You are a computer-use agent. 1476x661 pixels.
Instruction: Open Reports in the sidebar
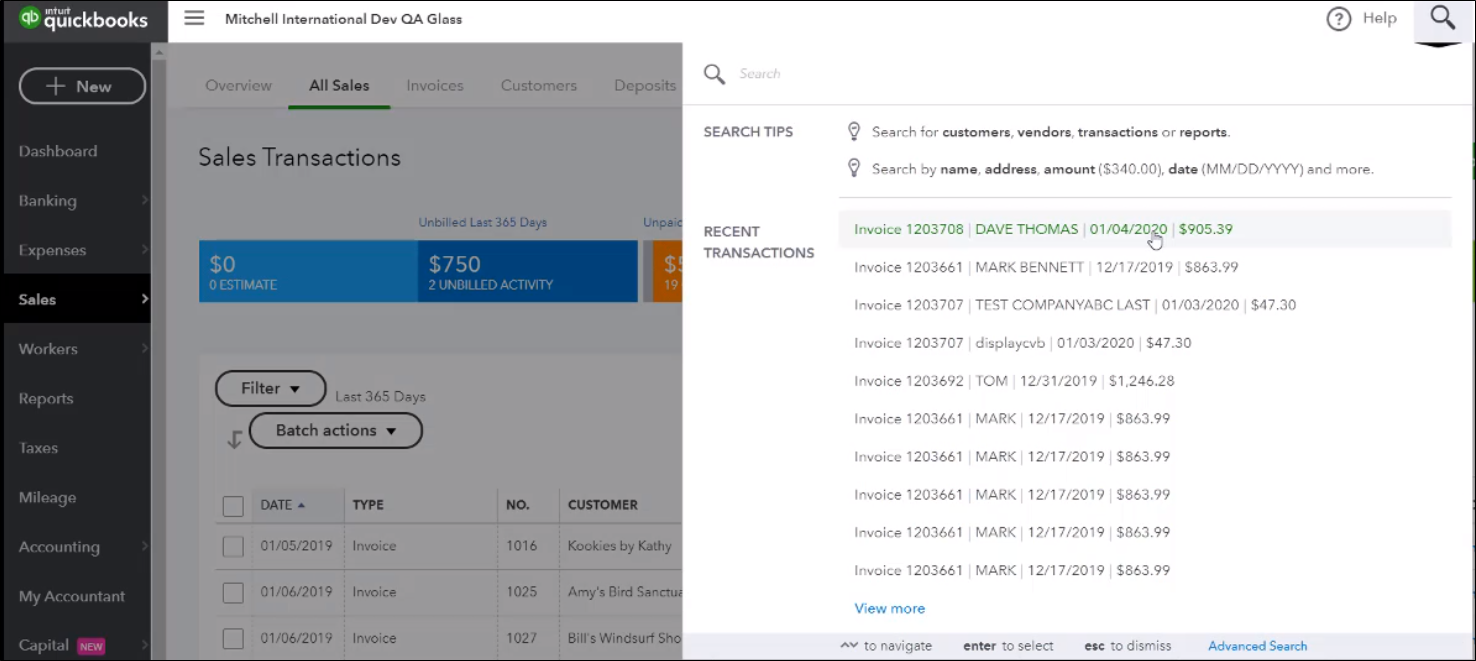point(46,399)
